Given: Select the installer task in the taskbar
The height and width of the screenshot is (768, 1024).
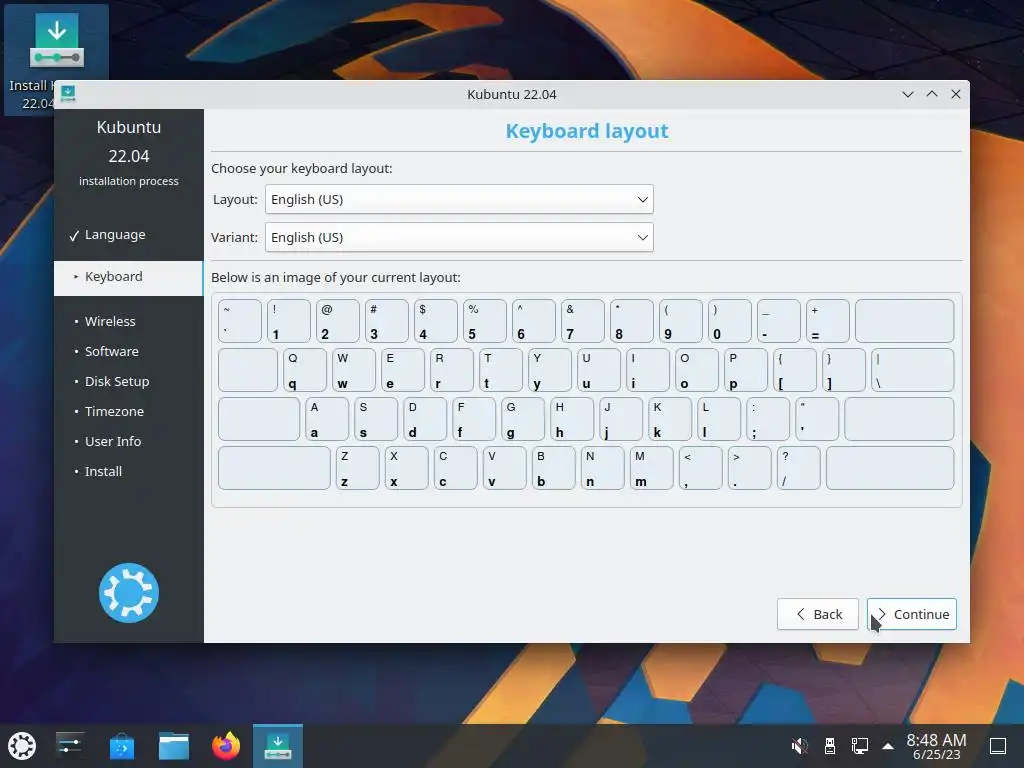Looking at the screenshot, I should 278,746.
